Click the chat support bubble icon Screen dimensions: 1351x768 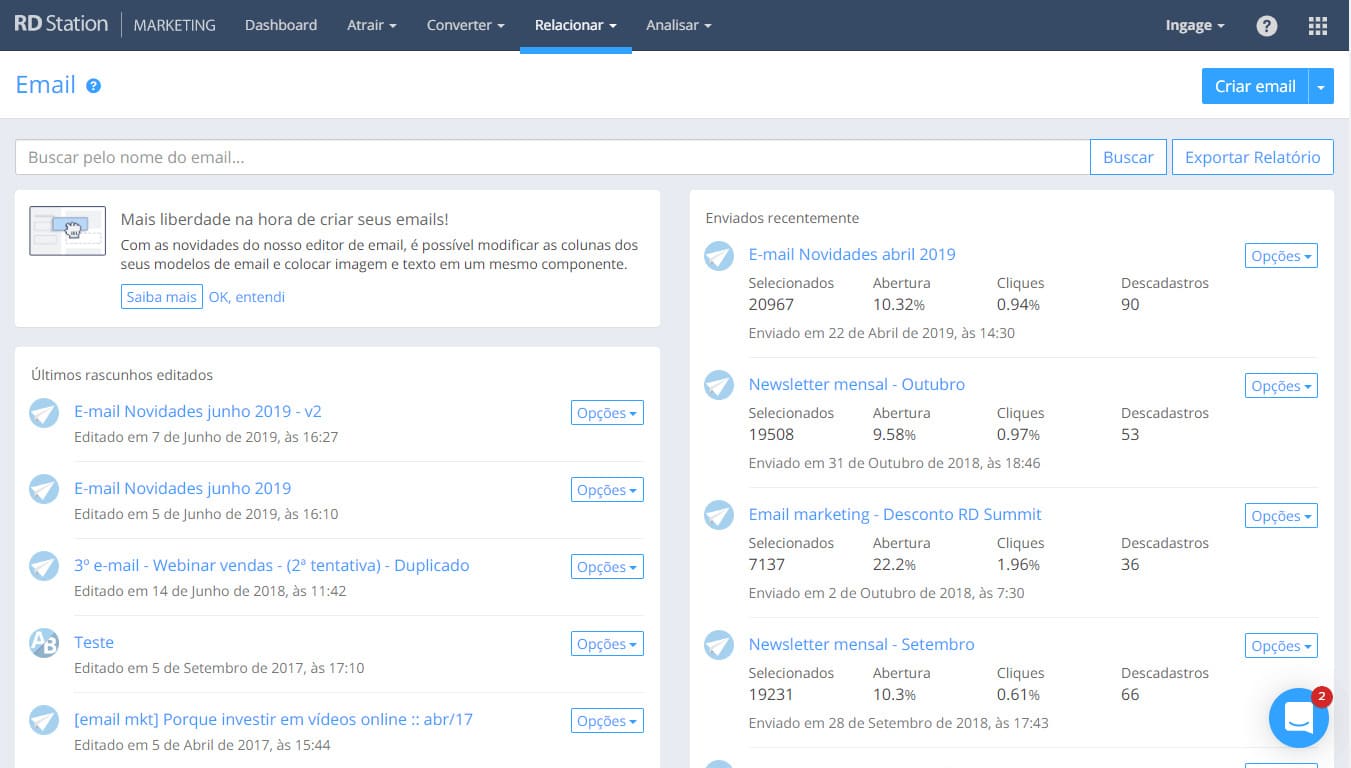click(x=1298, y=718)
